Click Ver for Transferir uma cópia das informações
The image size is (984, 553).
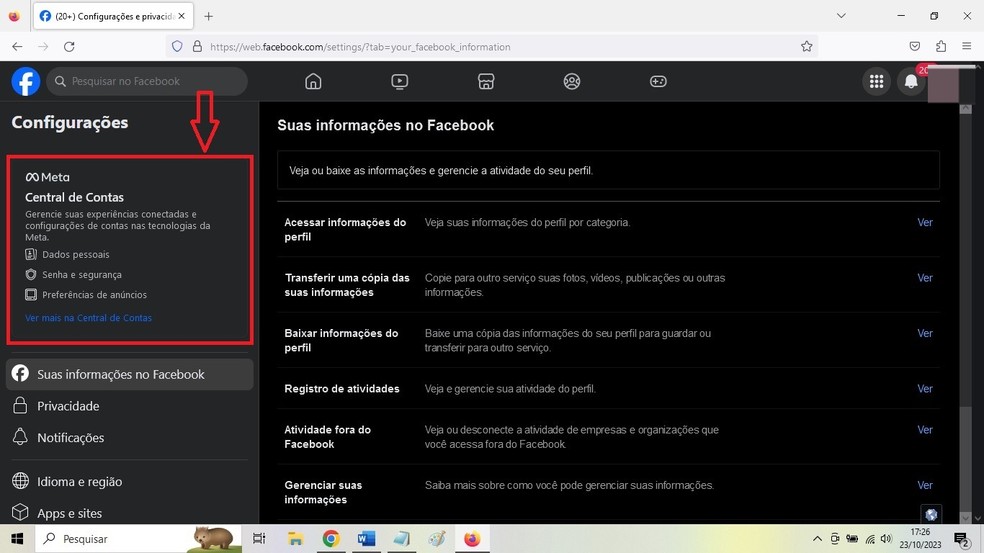924,277
